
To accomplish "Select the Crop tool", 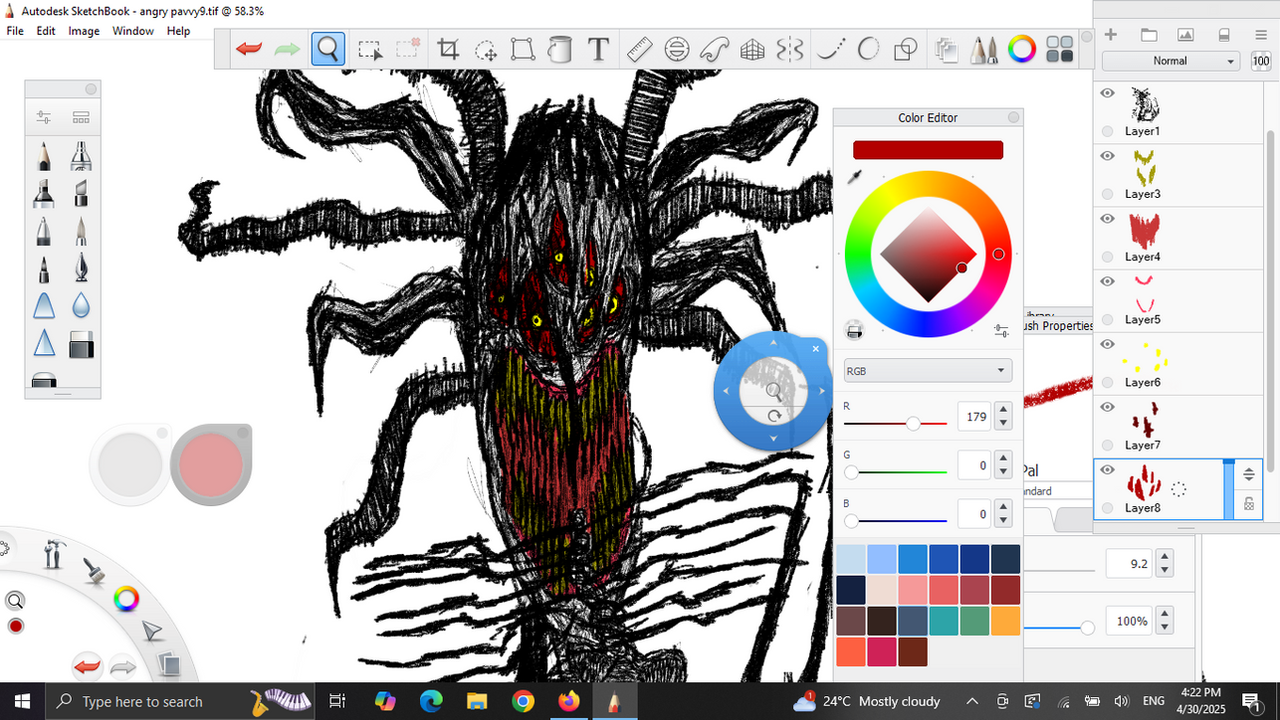I will tap(448, 49).
